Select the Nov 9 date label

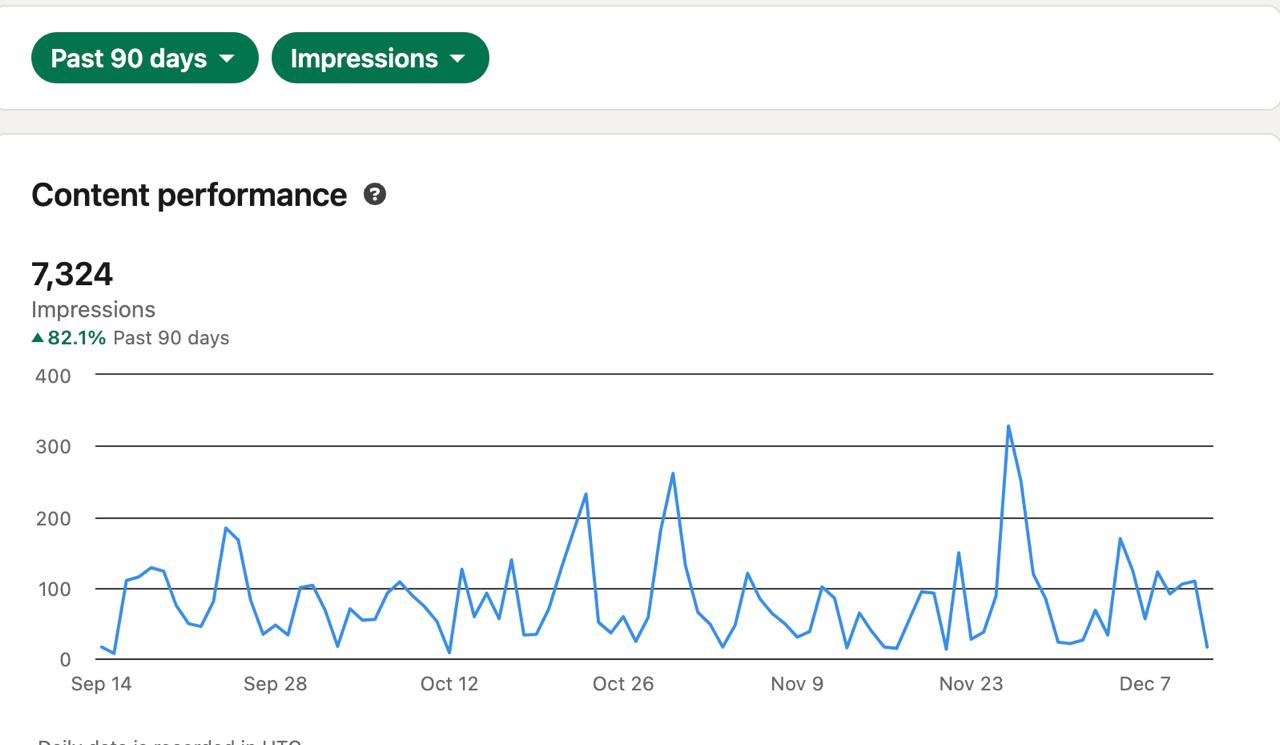(x=797, y=684)
